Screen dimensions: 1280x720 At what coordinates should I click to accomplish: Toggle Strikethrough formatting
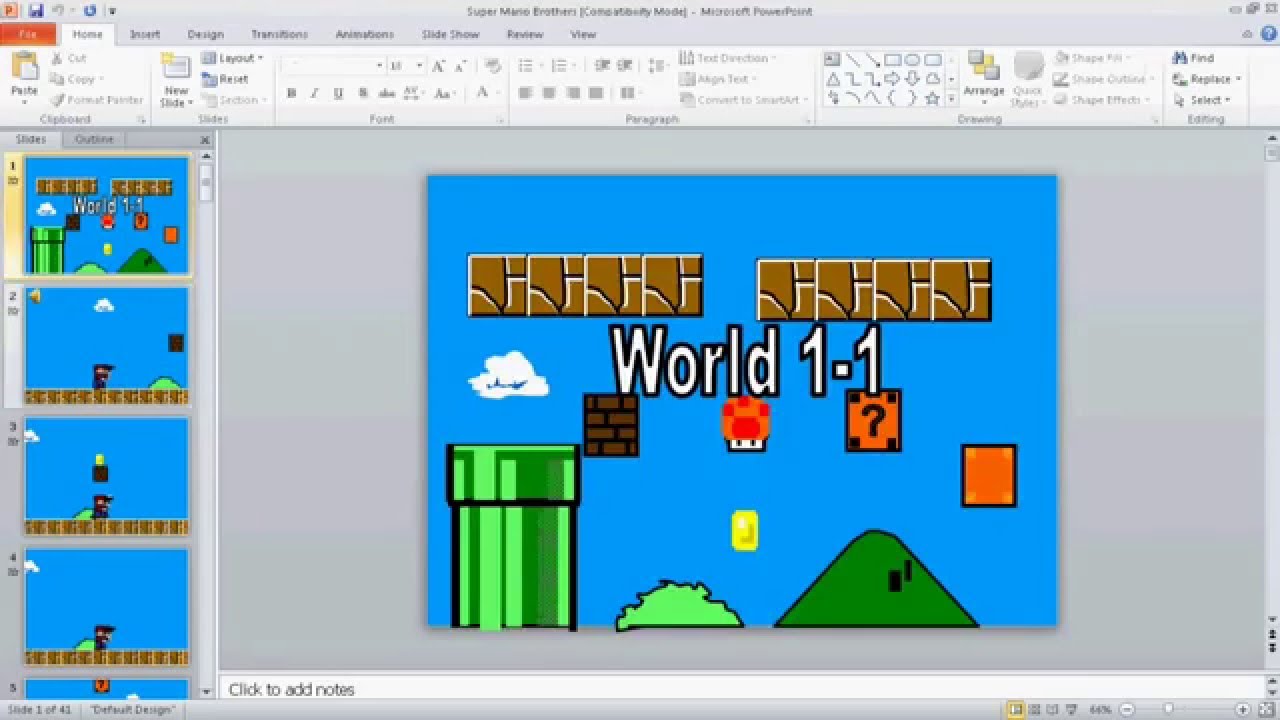(387, 93)
